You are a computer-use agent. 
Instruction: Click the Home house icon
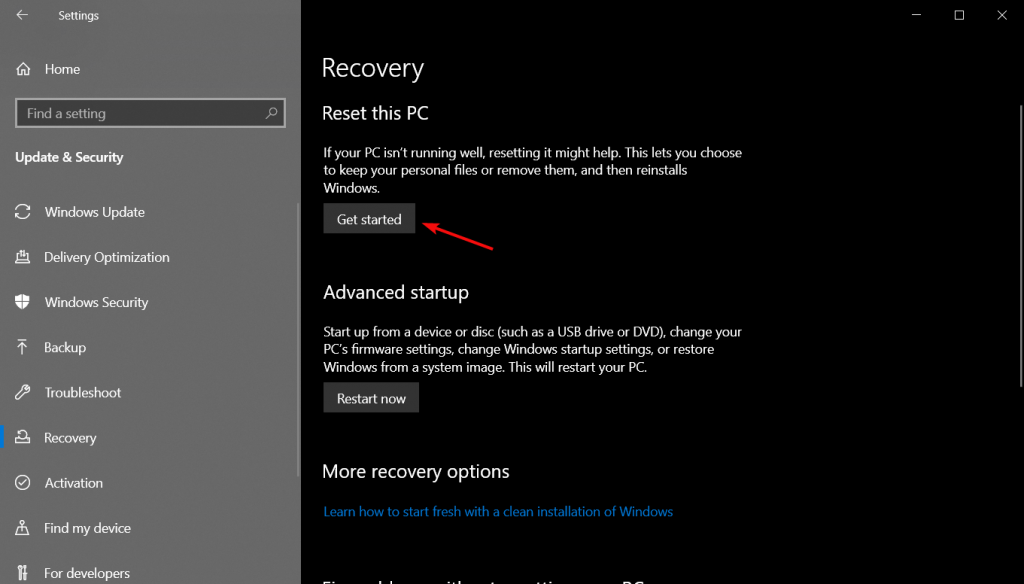[22, 68]
